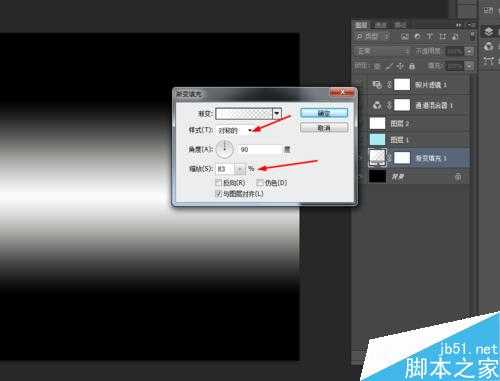Viewport: 500px width, 381px height.
Task: Select the 渐变填充 1 layer name
Action: pos(431,158)
